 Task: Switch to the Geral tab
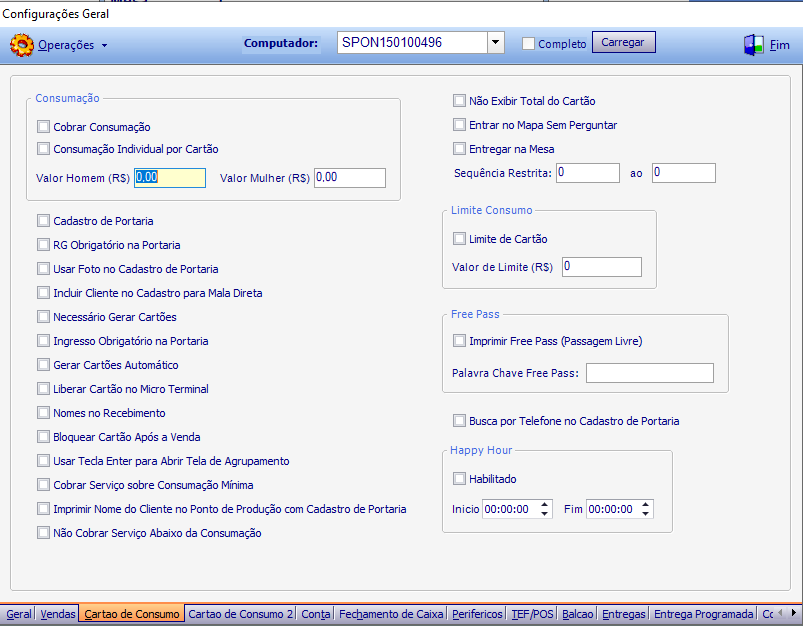tap(18, 614)
